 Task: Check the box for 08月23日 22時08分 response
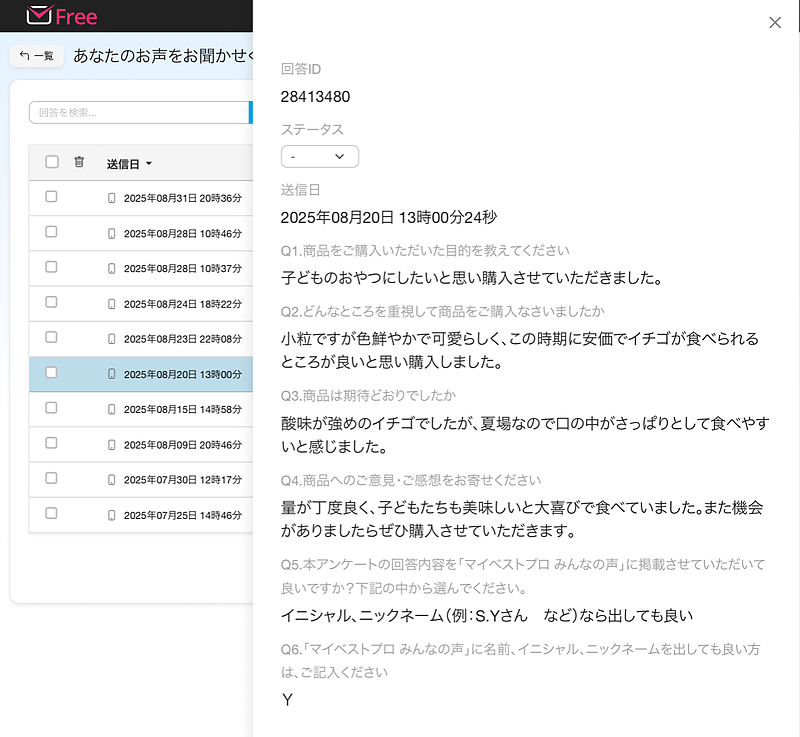coord(51,338)
